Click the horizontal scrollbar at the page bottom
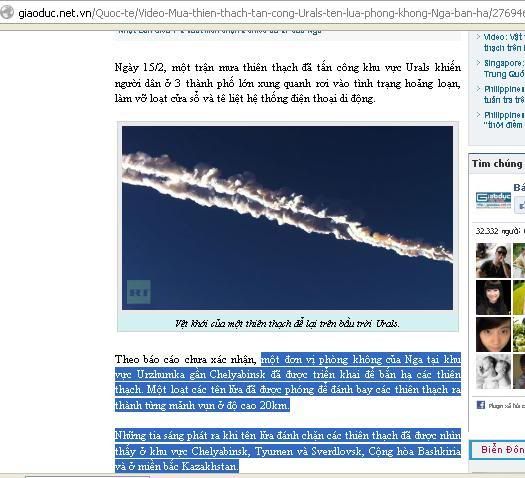 [x=87, y=476]
